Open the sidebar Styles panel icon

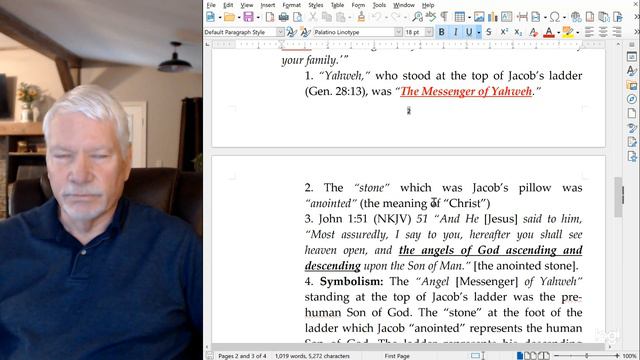click(632, 71)
